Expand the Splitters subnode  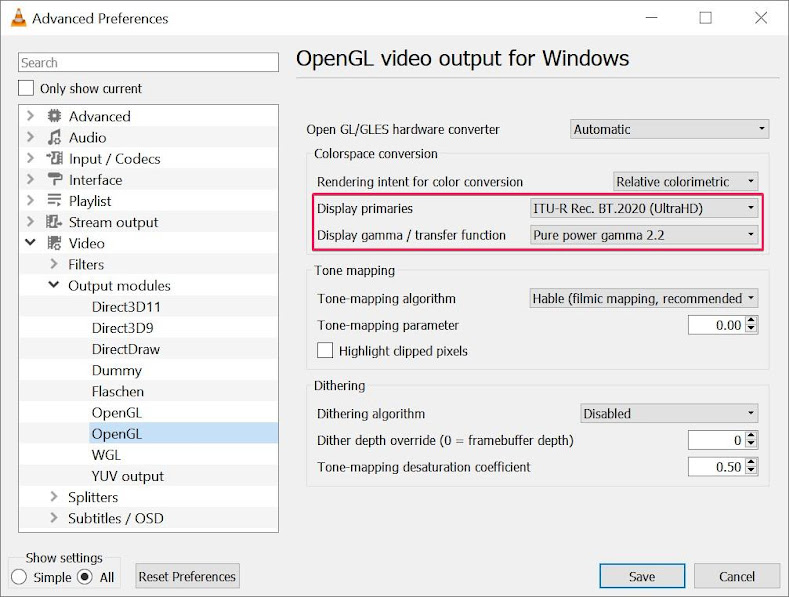click(54, 497)
